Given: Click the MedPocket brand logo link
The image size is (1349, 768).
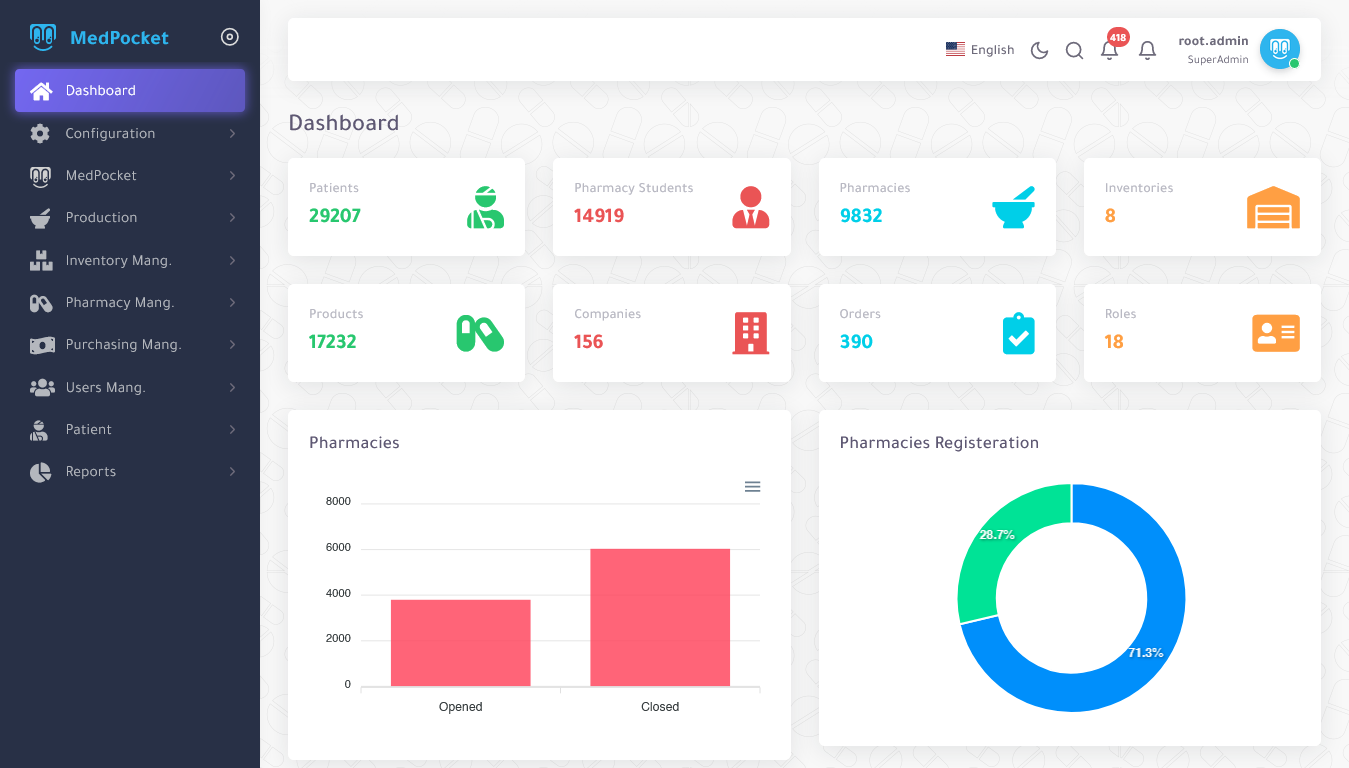Looking at the screenshot, I should [x=100, y=38].
